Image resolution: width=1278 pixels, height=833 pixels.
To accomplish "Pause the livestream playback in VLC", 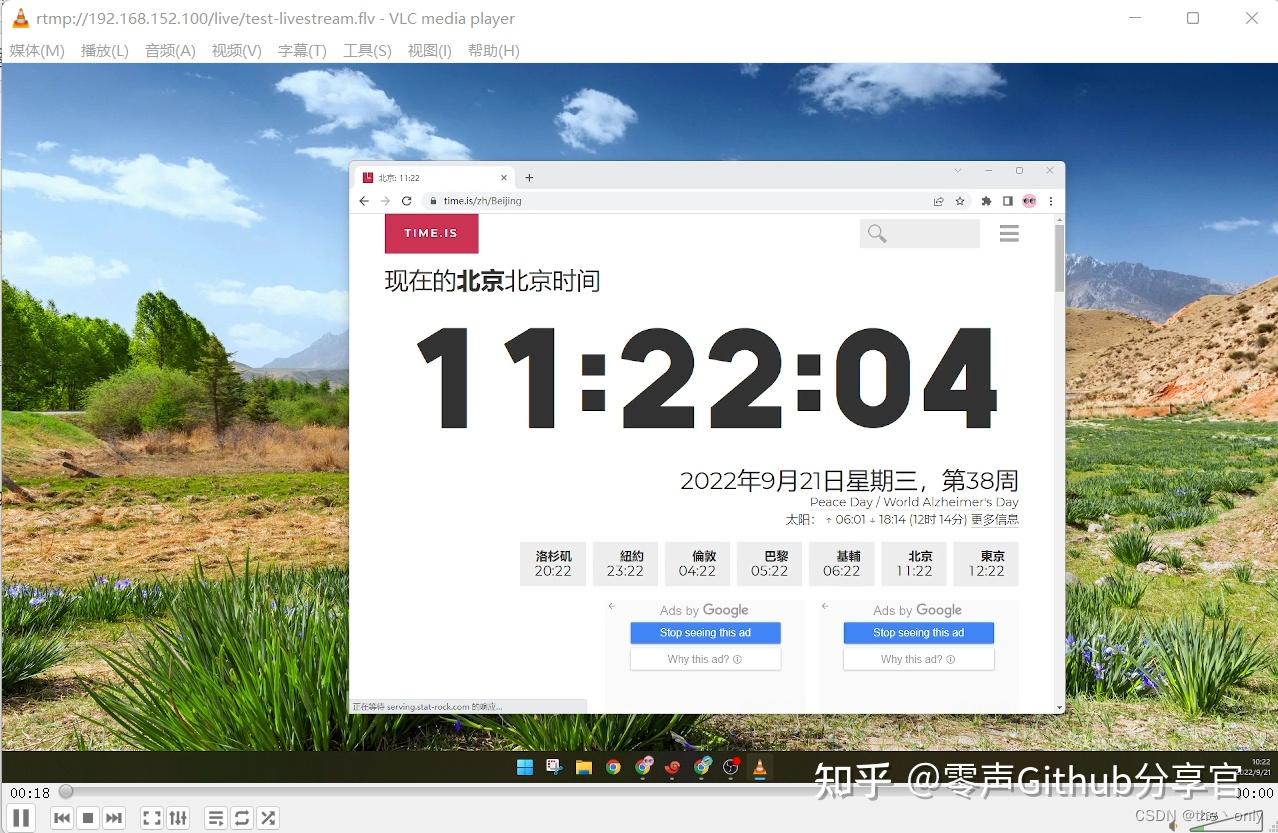I will pos(22,818).
